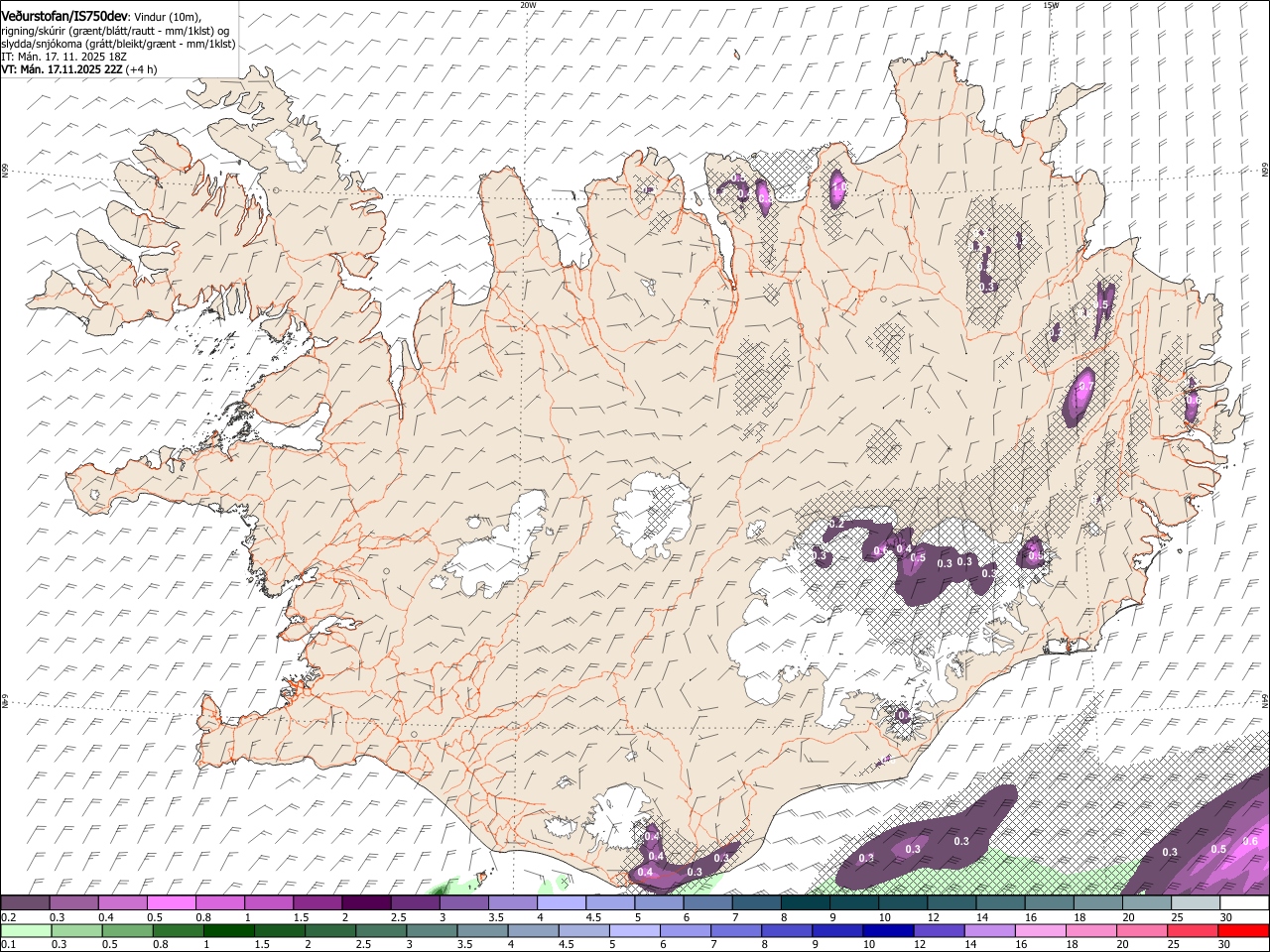Click the Veðurstofan/IS750dev title text
The image size is (1270, 952).
[x=64, y=15]
